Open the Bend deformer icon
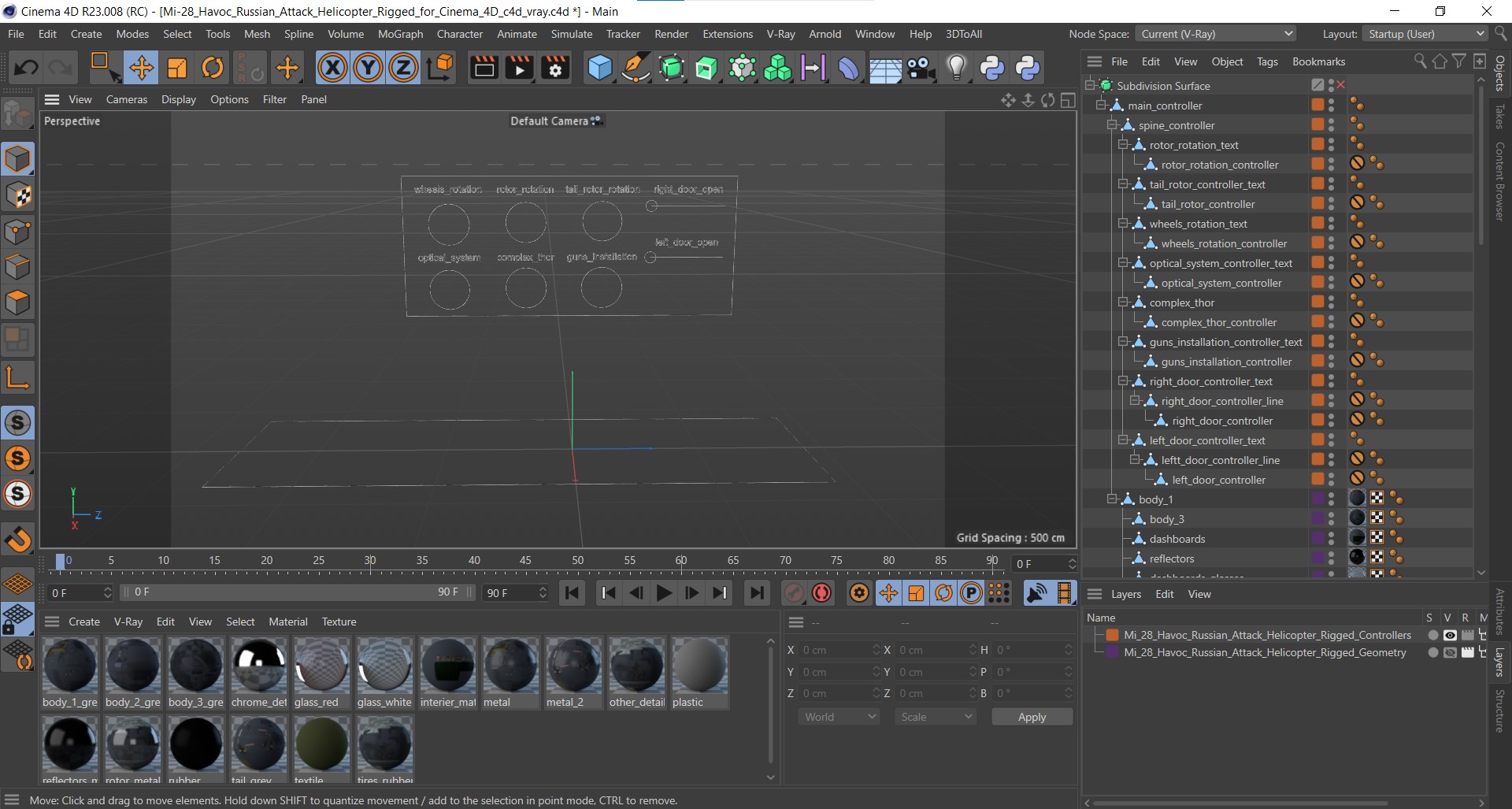 (849, 68)
